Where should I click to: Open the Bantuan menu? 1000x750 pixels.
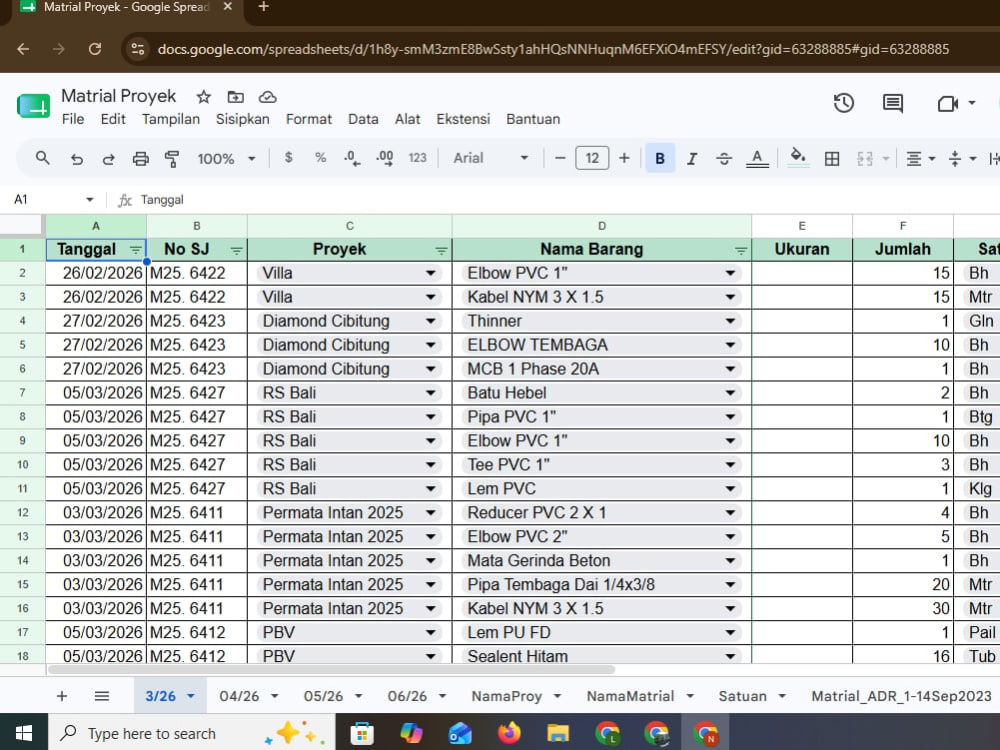click(533, 119)
